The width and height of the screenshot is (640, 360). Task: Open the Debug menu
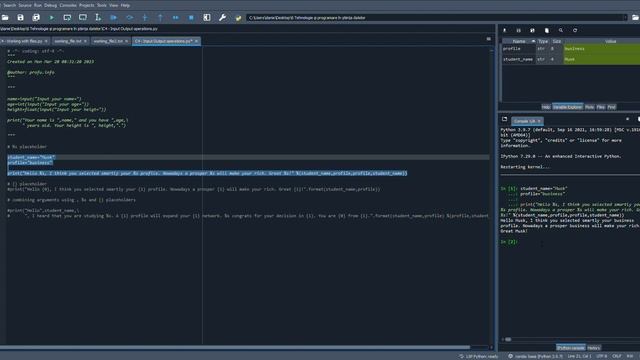click(51, 5)
